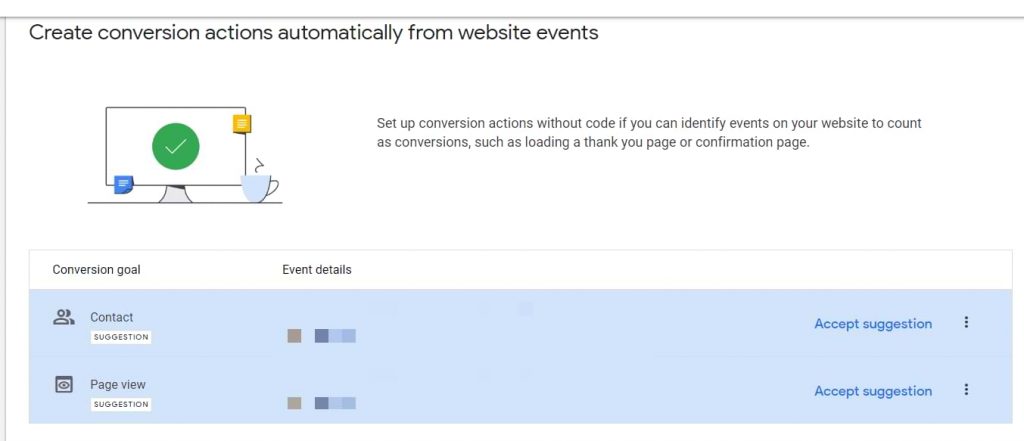Viewport: 1024px width, 441px height.
Task: Click blurred event details in Contact row
Action: [x=322, y=335]
